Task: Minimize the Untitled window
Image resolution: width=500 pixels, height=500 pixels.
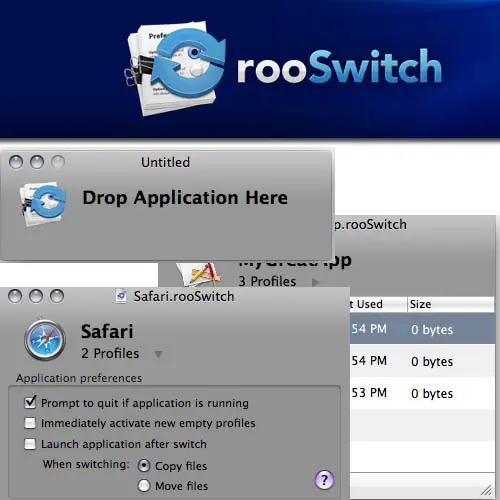Action: click(37, 162)
